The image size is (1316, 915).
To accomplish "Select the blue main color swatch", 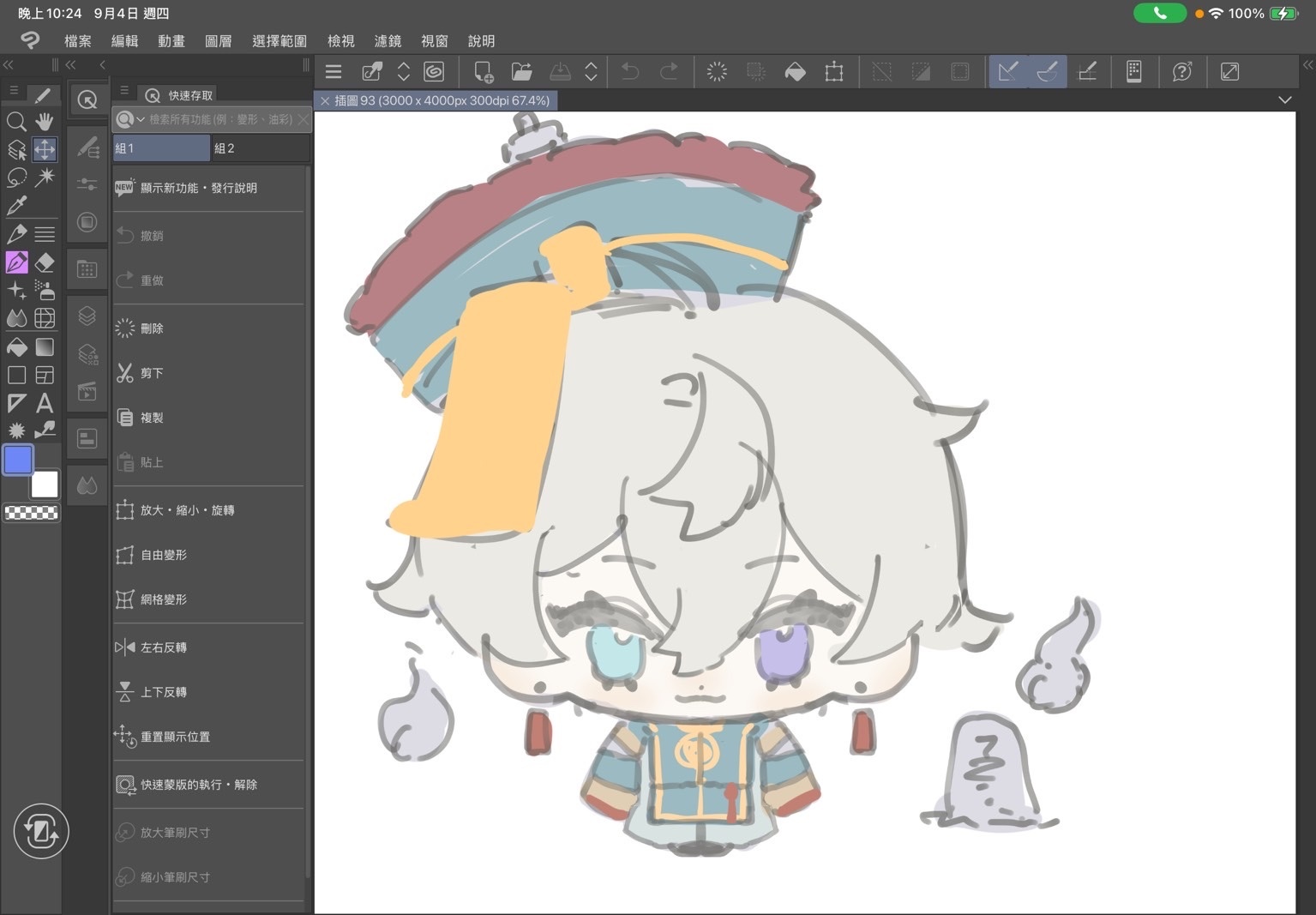I will pyautogui.click(x=18, y=460).
